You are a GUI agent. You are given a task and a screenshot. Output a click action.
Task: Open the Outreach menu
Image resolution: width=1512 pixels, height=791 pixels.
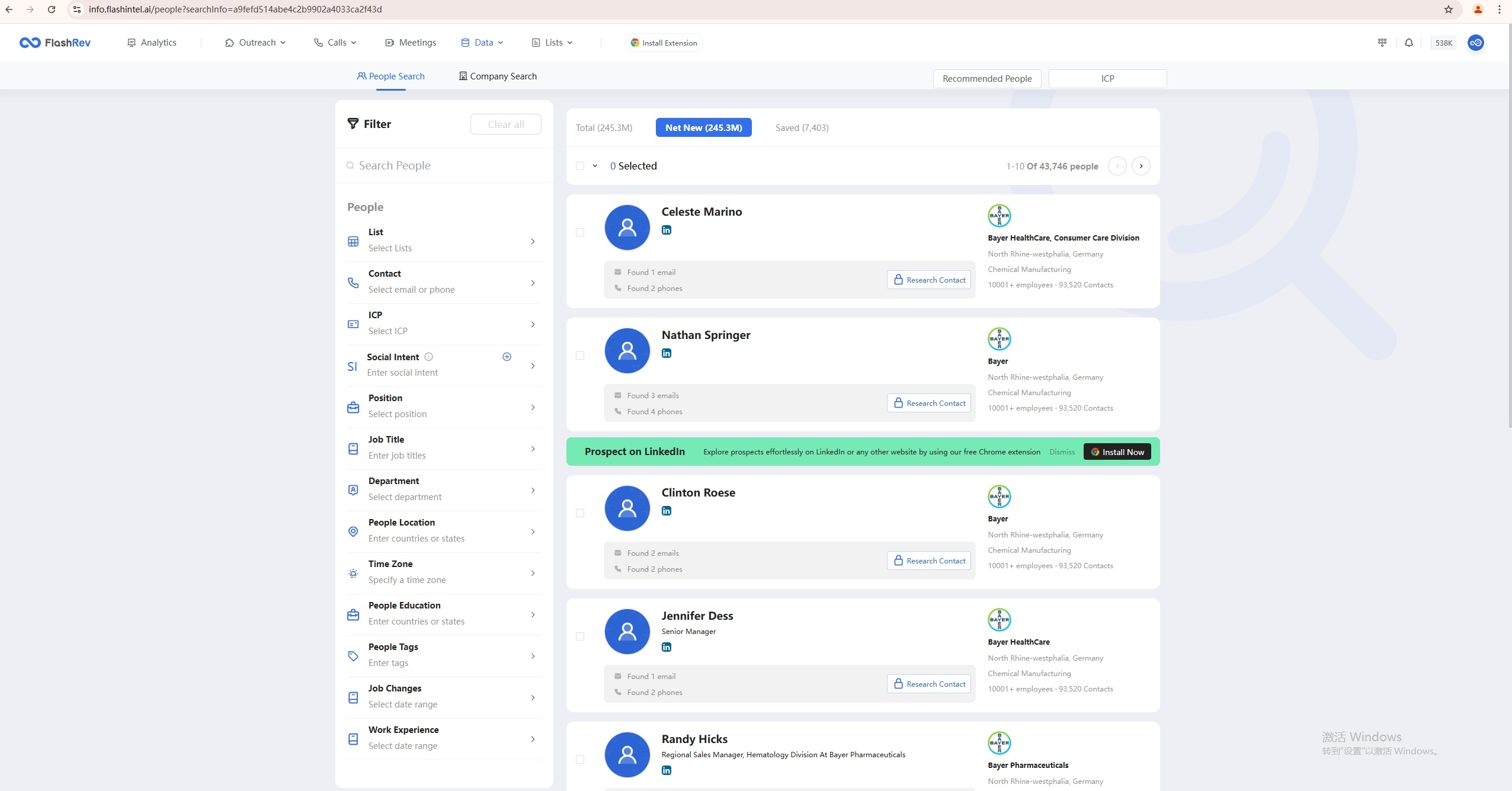point(255,43)
